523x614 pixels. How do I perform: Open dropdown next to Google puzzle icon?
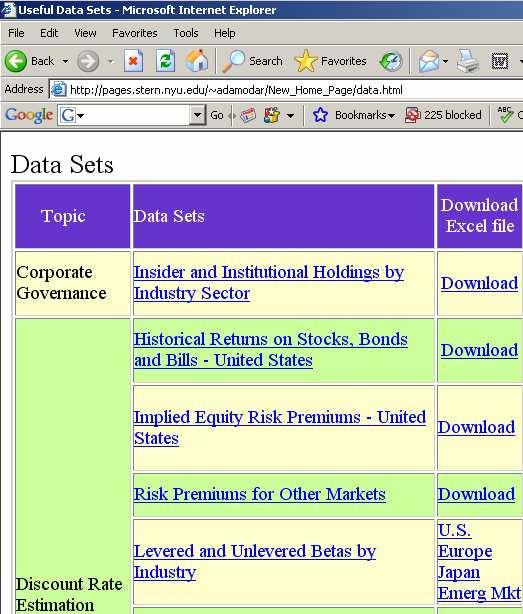coord(290,116)
